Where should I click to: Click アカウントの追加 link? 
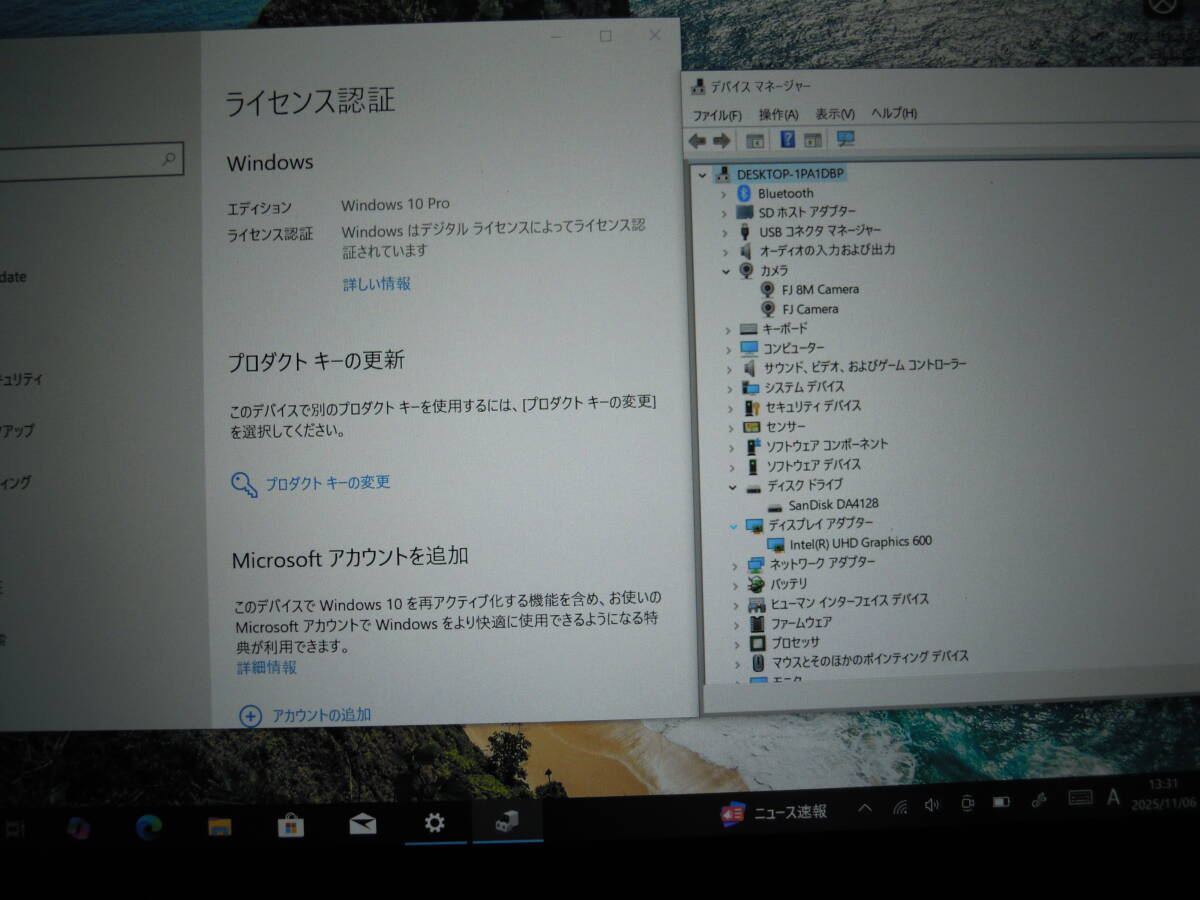click(322, 715)
